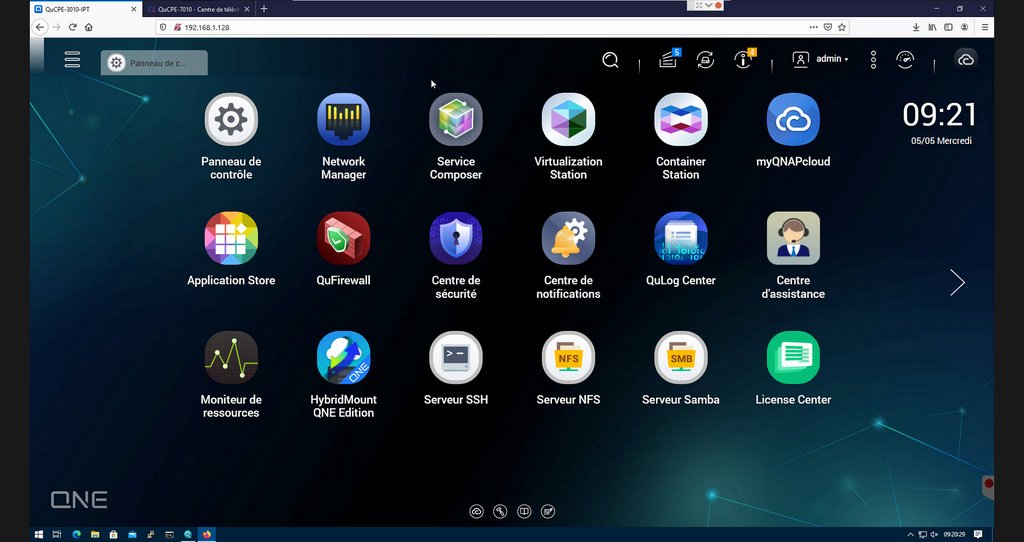The image size is (1024, 542).
Task: Open Firefox application menu
Action: 985,27
